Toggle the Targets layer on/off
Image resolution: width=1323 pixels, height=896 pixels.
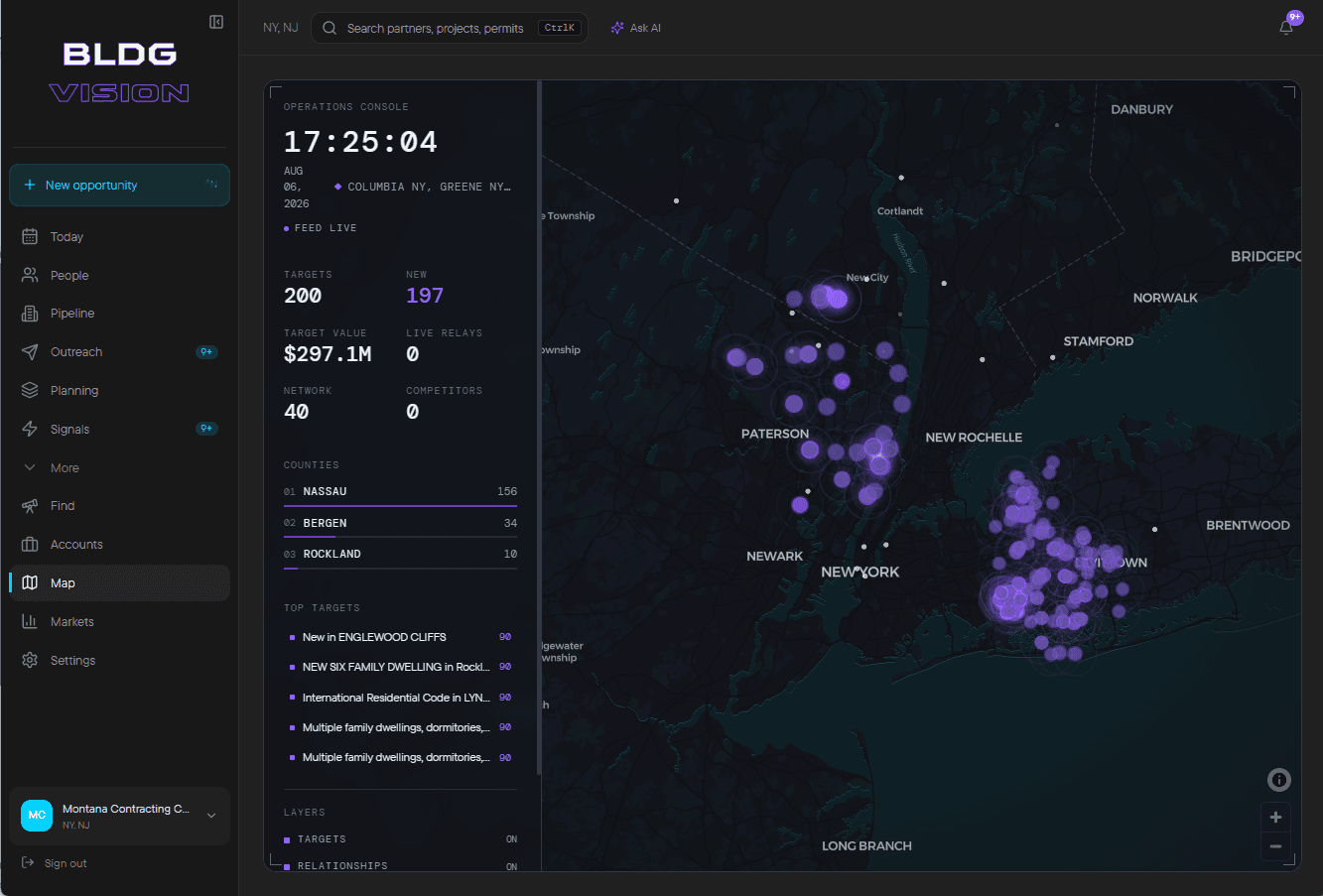tap(400, 839)
